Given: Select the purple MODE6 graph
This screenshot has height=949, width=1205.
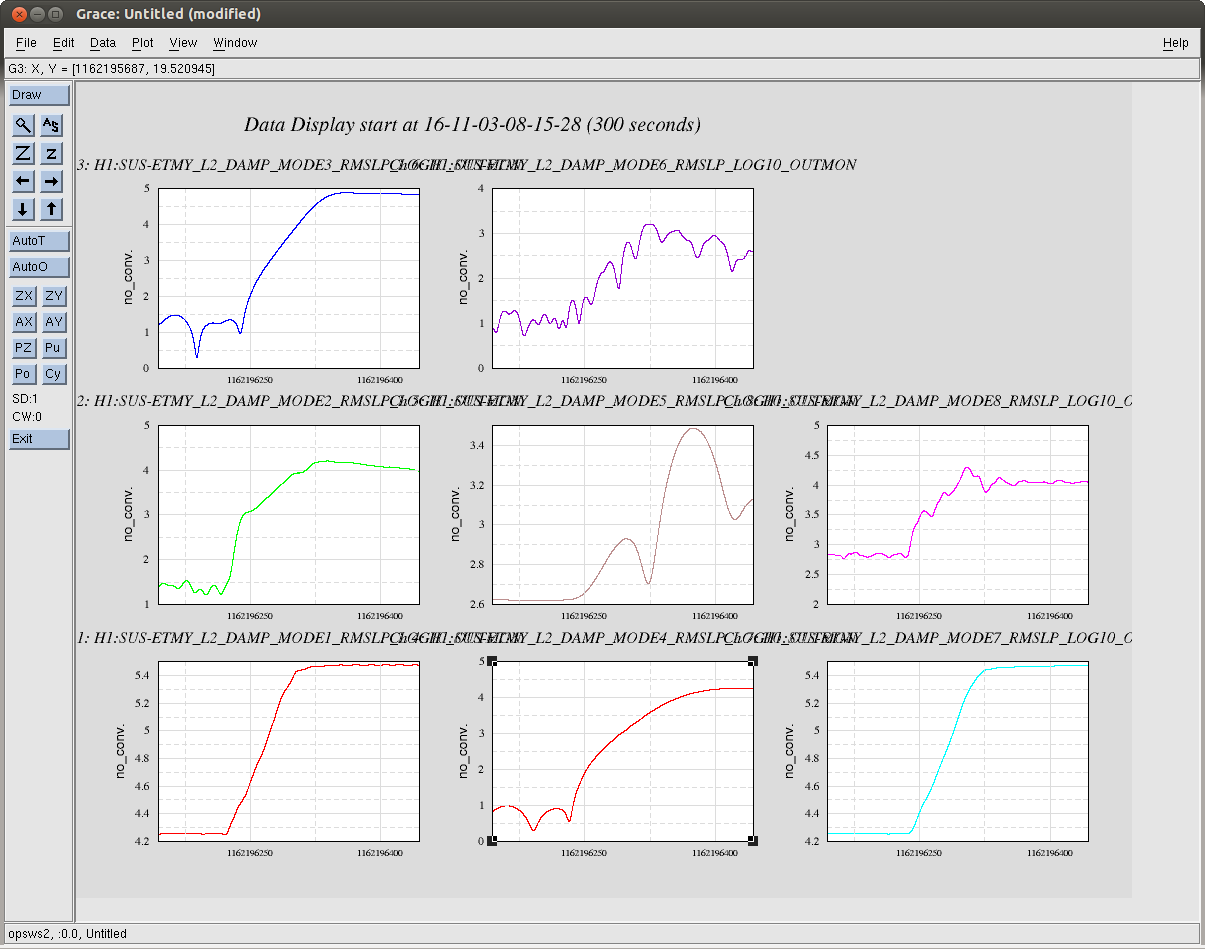Looking at the screenshot, I should [623, 278].
